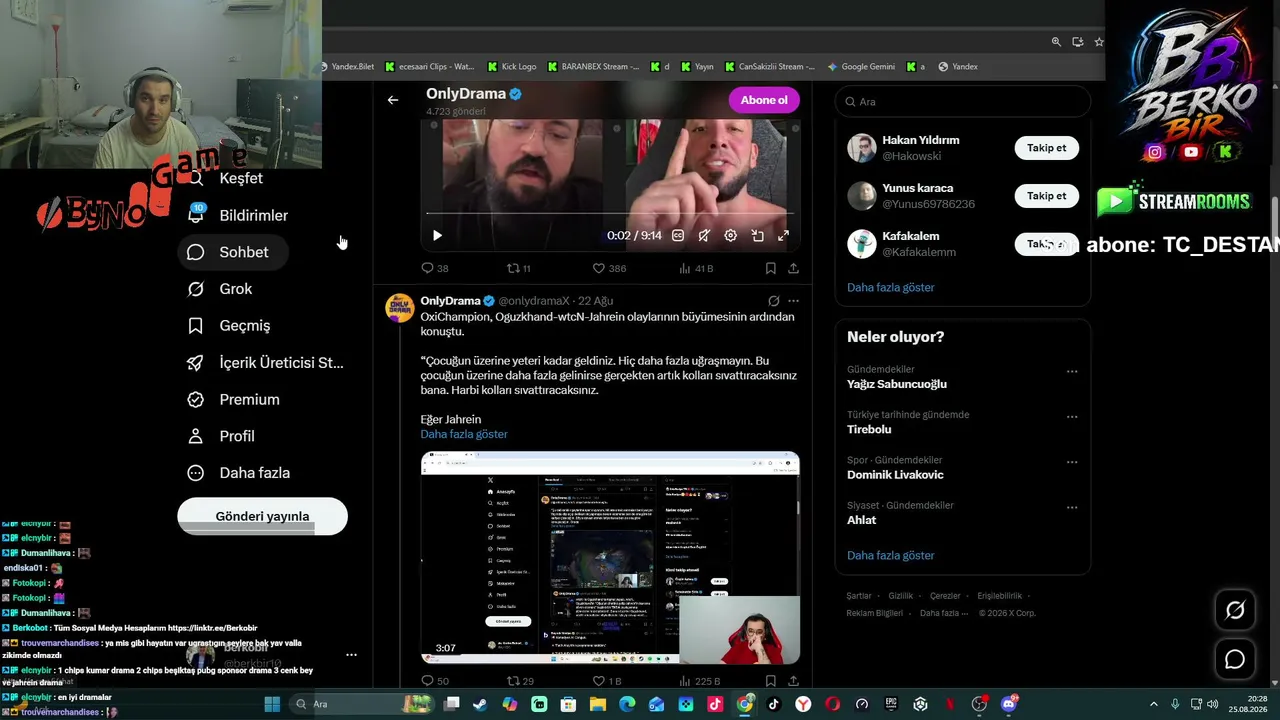The width and height of the screenshot is (1280, 720).
Task: Open the Windows Start menu
Action: (272, 704)
